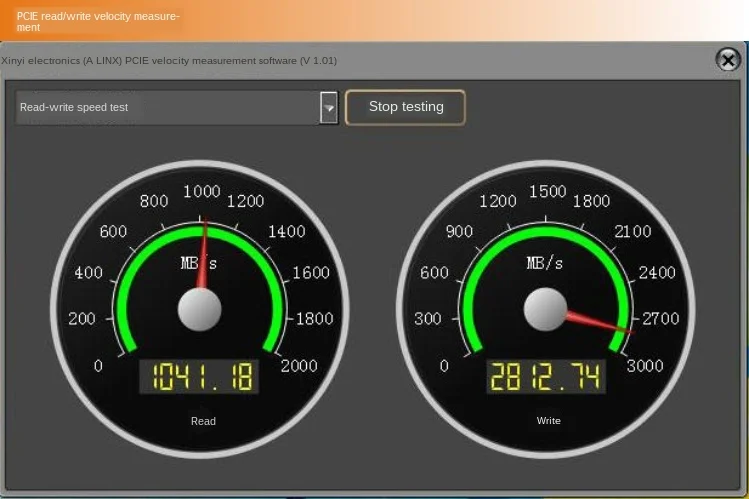The height and width of the screenshot is (499, 749).
Task: Click the 2000 mark on Read gauge
Action: coord(299,366)
